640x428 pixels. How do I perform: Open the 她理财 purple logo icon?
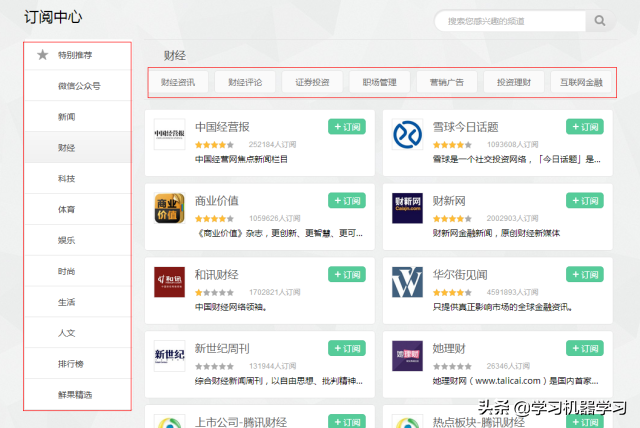tap(407, 356)
